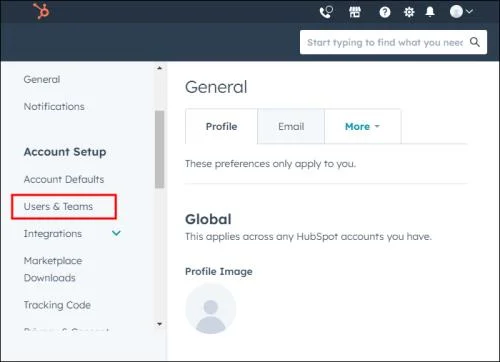
Task: Select General in the sidebar
Action: point(42,79)
